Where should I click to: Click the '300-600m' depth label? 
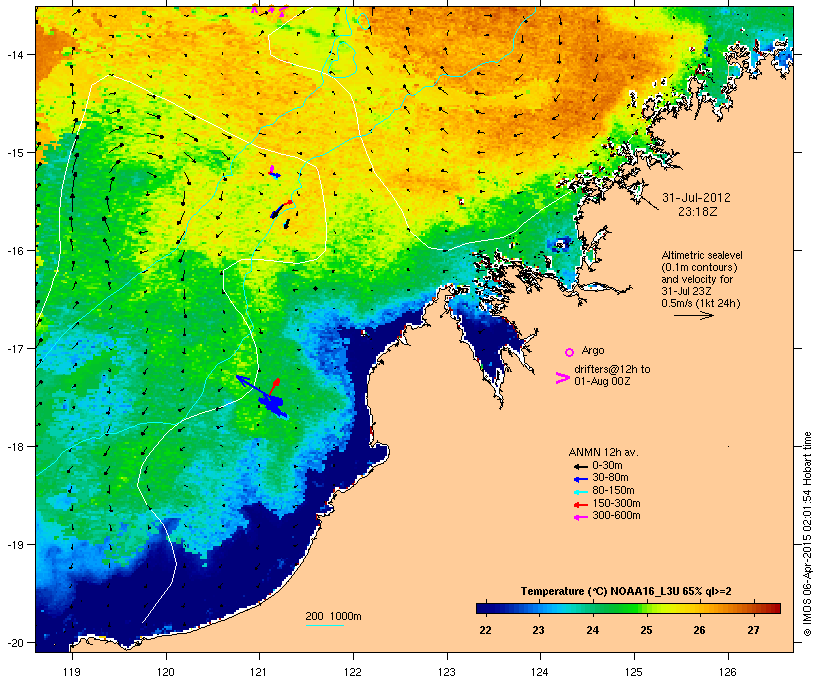point(616,516)
